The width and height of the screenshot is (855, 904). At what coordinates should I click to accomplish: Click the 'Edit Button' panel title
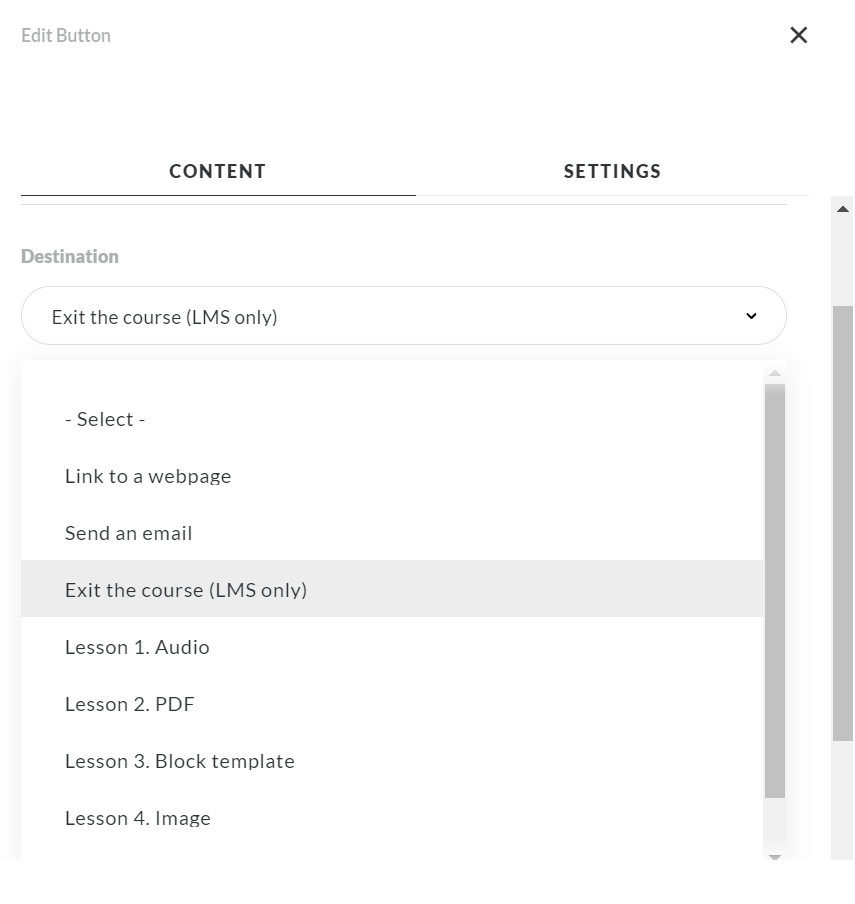point(66,35)
